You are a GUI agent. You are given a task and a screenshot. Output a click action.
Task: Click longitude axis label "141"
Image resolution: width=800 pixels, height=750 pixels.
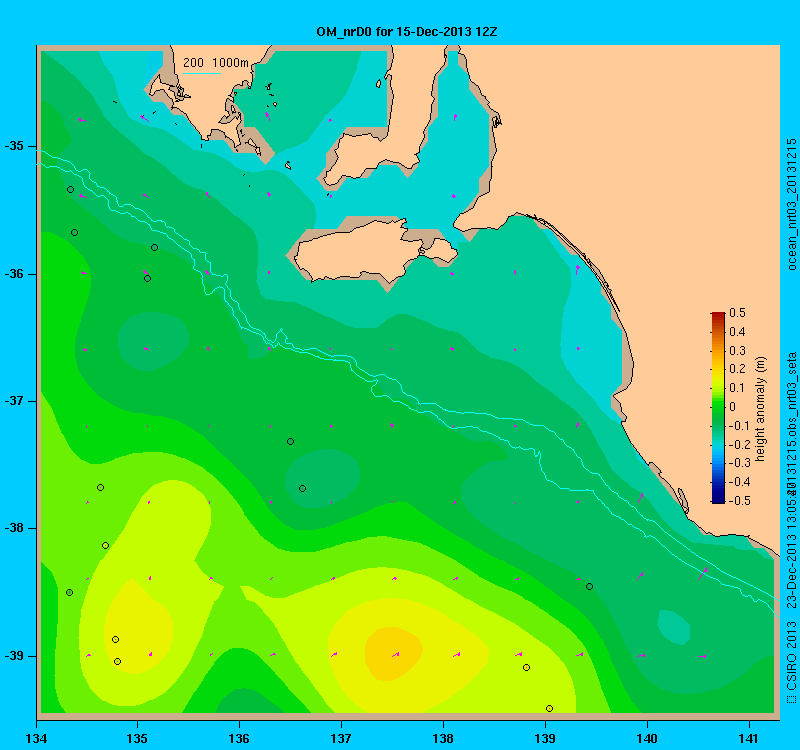point(749,739)
